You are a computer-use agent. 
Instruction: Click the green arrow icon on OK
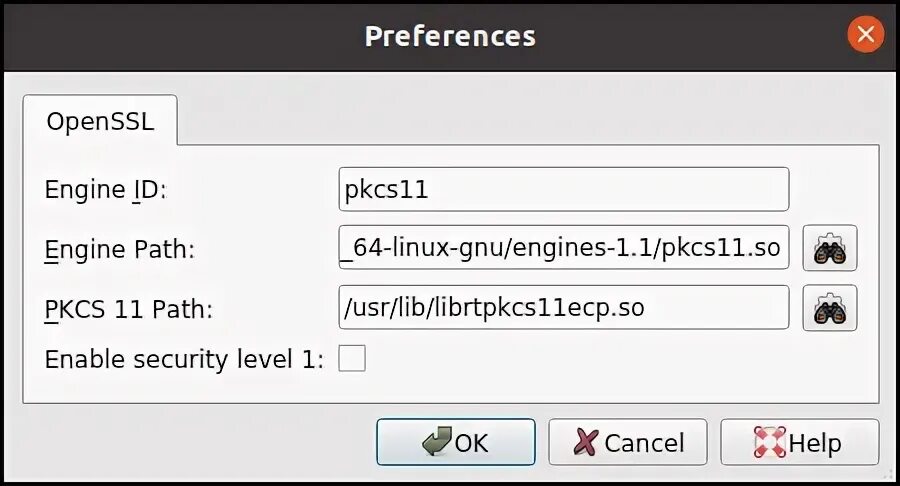[436, 442]
